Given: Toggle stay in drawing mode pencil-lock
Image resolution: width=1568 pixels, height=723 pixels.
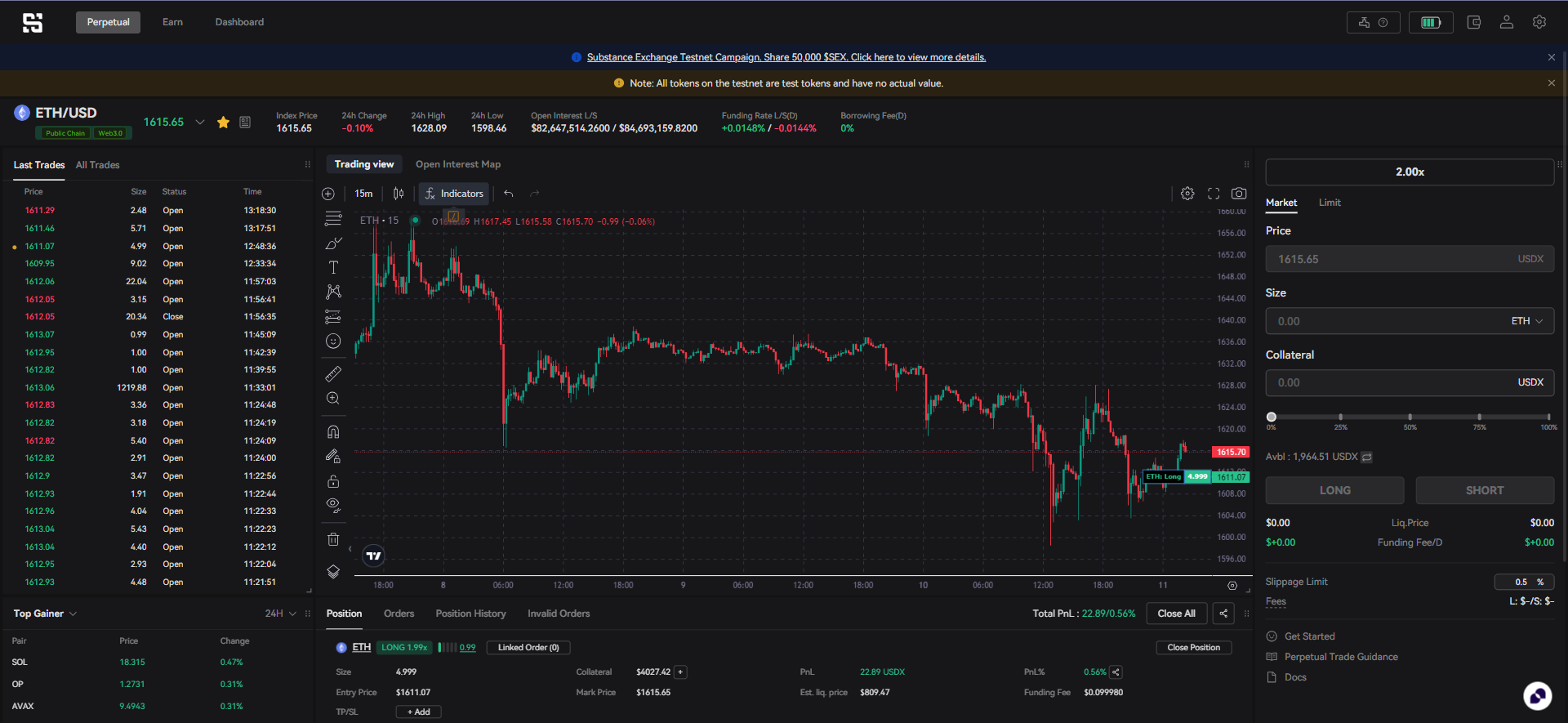Looking at the screenshot, I should 333,456.
